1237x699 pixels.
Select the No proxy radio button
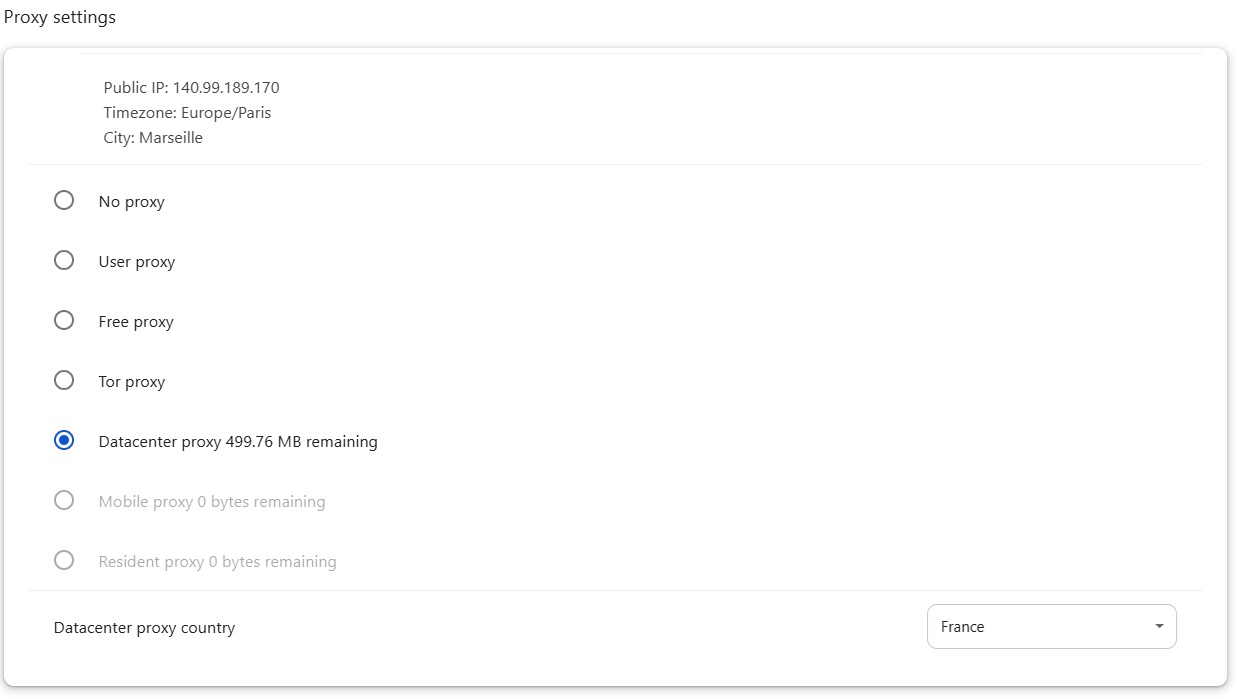coord(64,201)
